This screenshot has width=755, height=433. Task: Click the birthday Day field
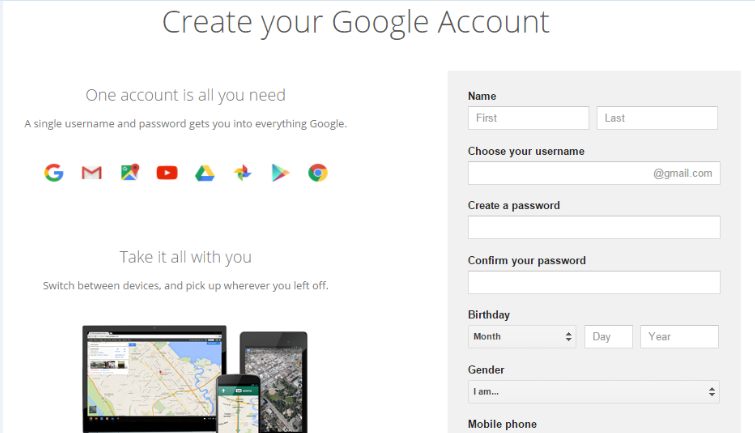click(608, 337)
